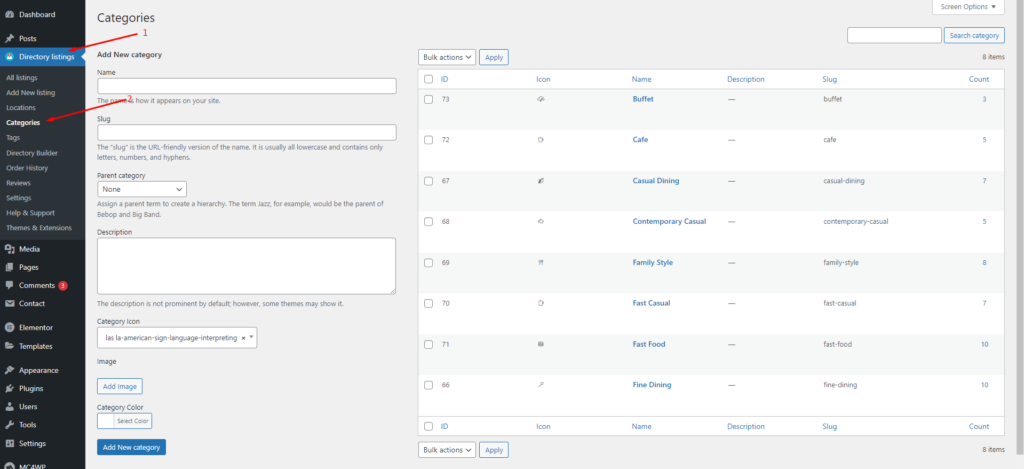Open the Dashboard sidebar icon
The width and height of the screenshot is (1024, 469).
(10, 14)
